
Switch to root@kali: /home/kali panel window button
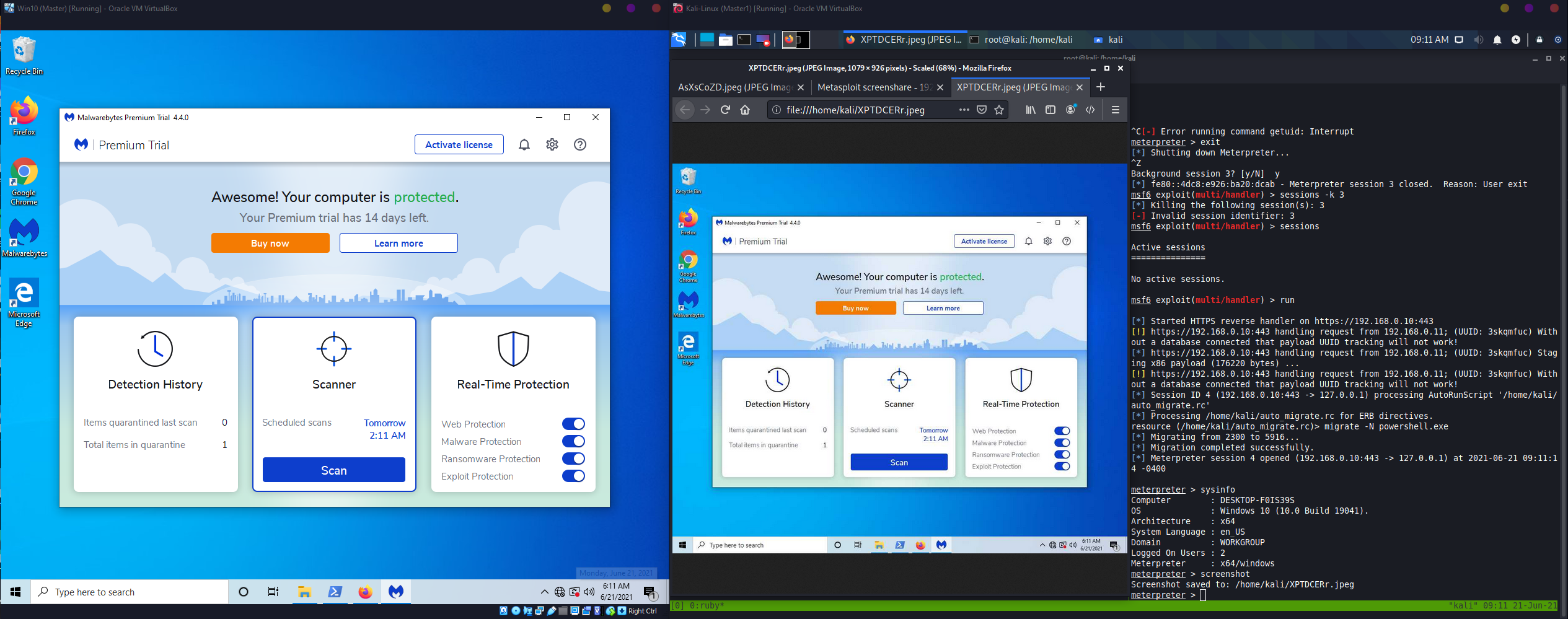coord(1021,40)
